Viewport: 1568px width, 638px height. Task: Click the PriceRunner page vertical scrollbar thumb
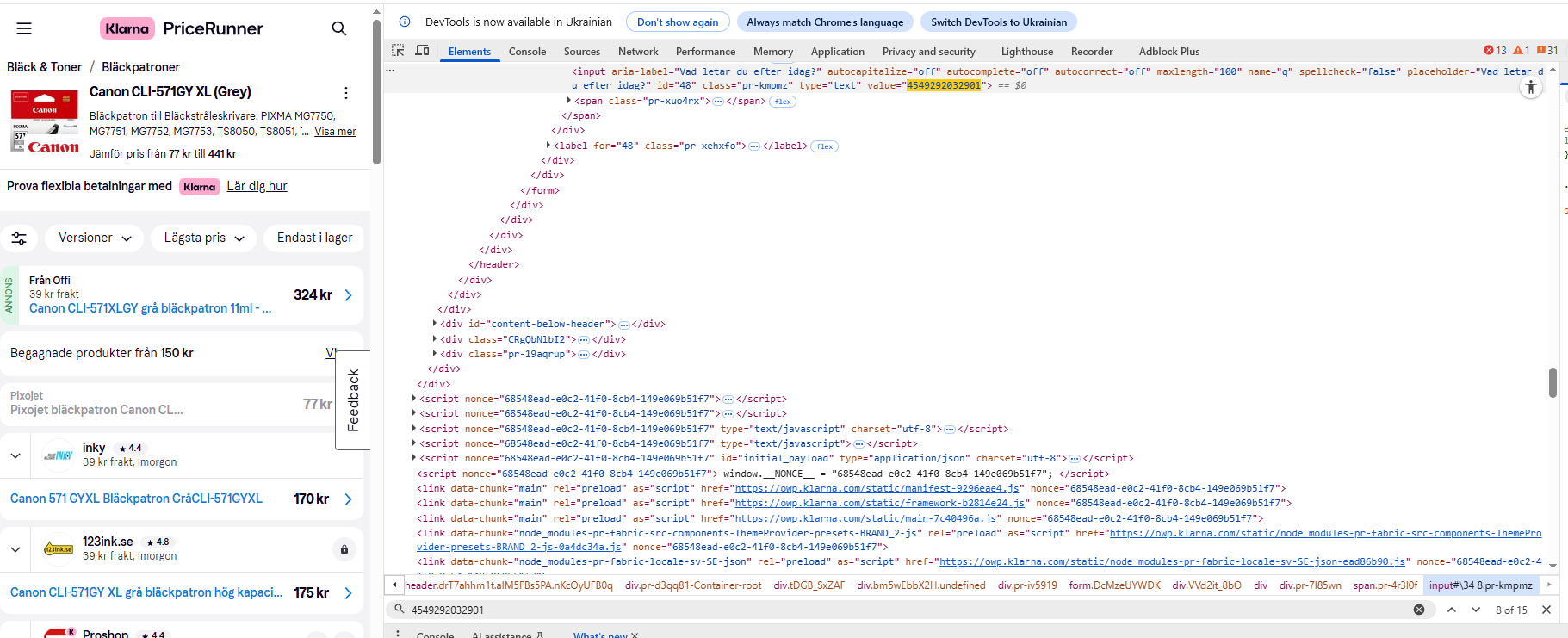pyautogui.click(x=376, y=90)
